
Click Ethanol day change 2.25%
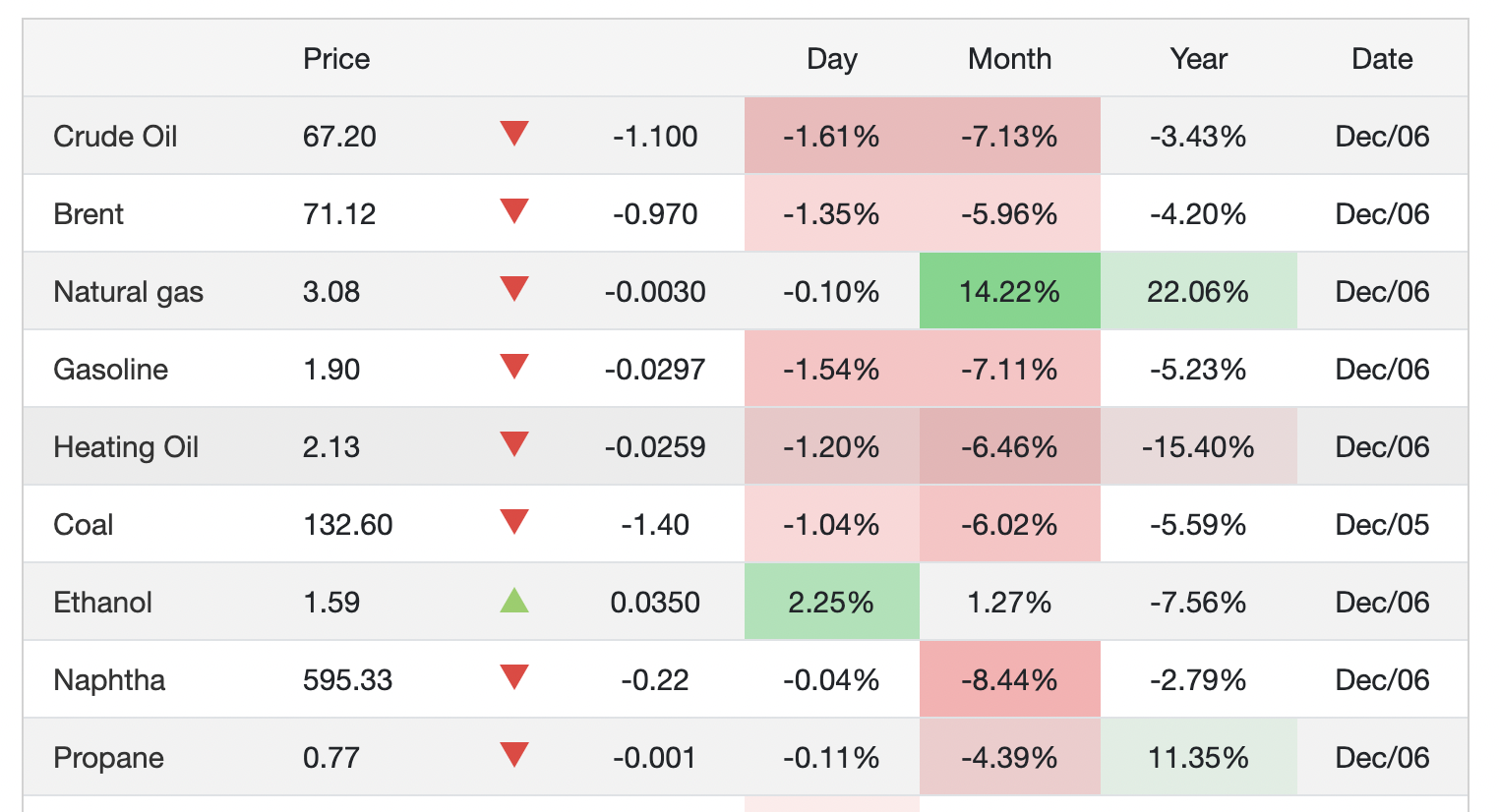(x=831, y=603)
